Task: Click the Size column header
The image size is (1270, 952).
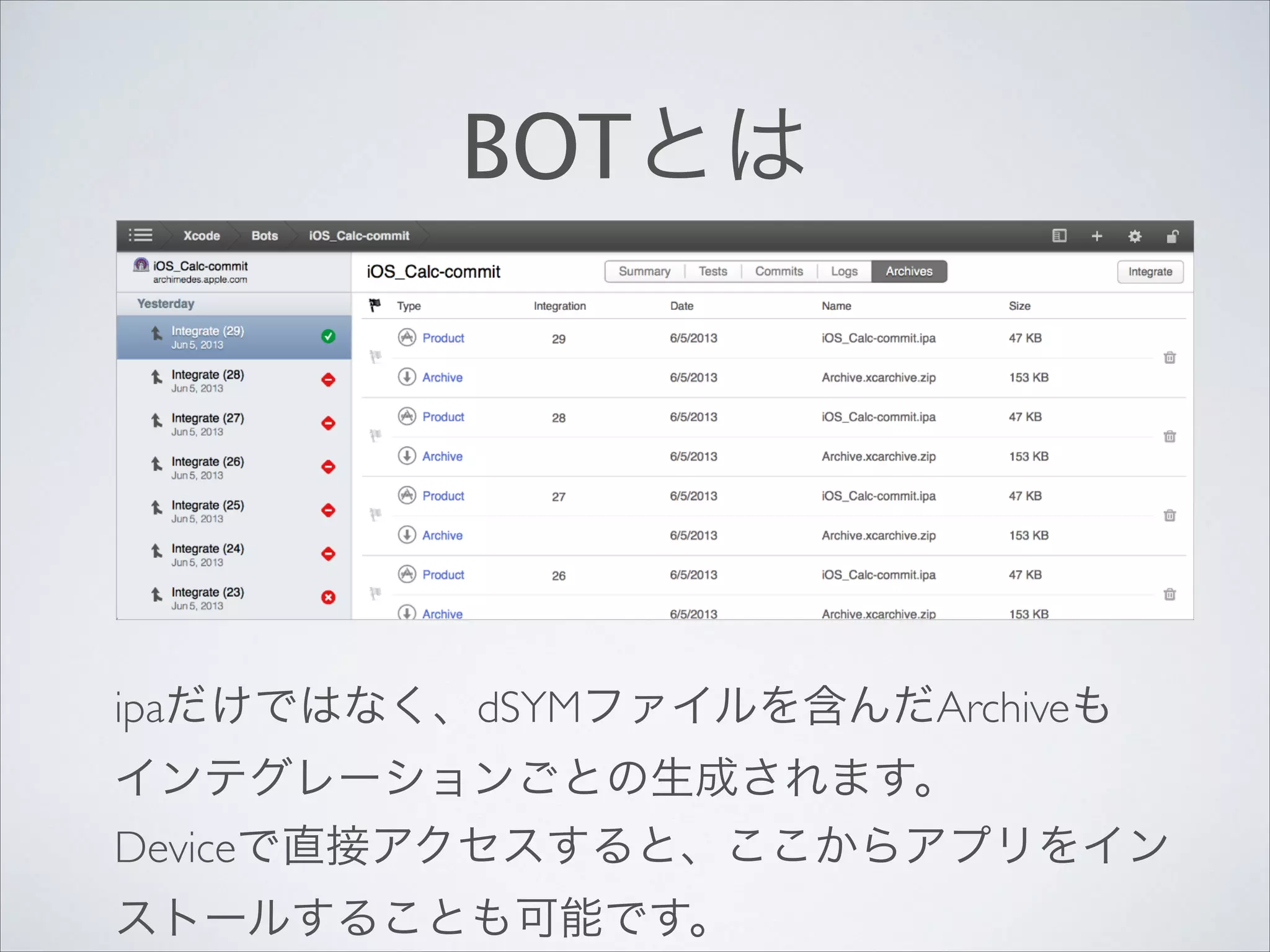Action: coord(1019,306)
